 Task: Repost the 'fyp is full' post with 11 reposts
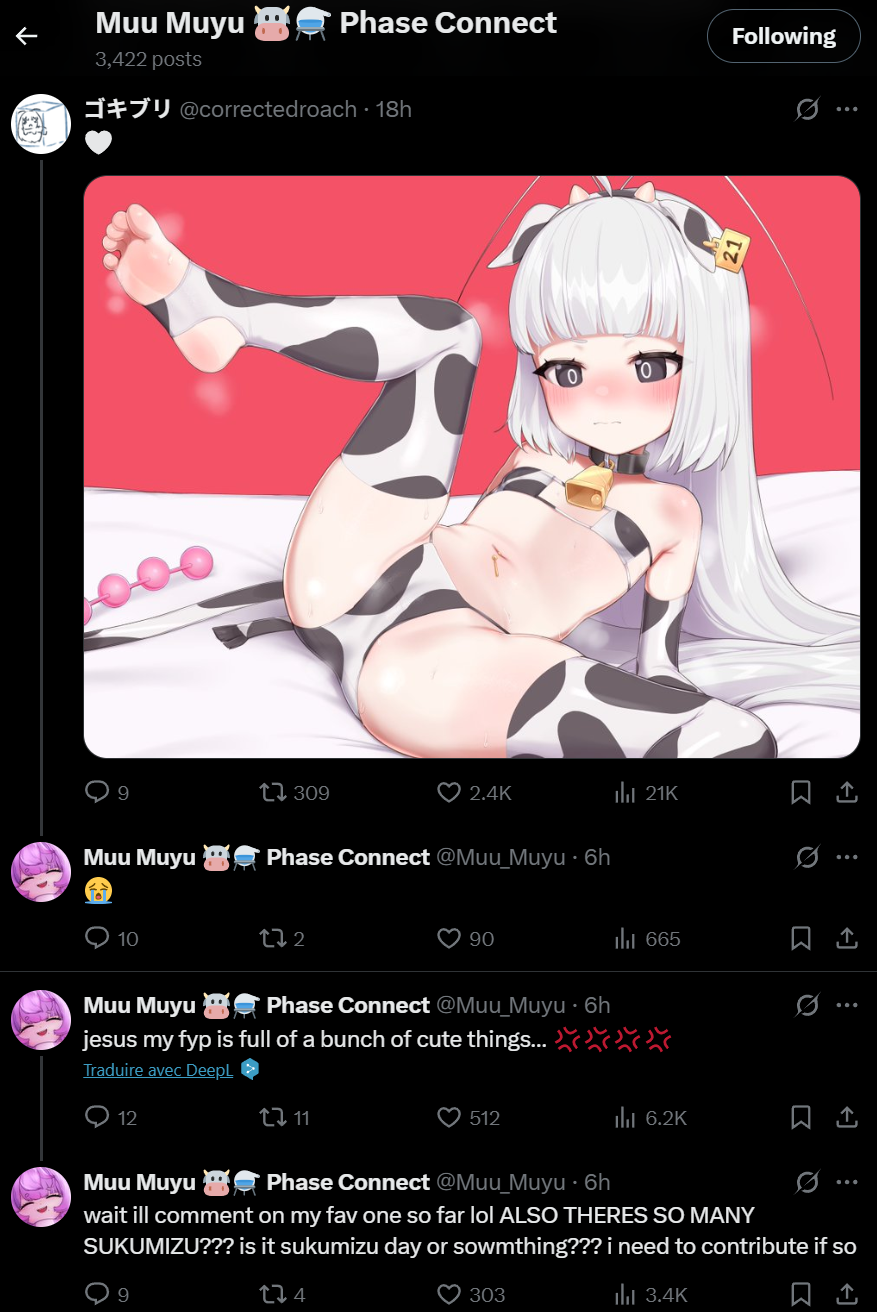284,1118
